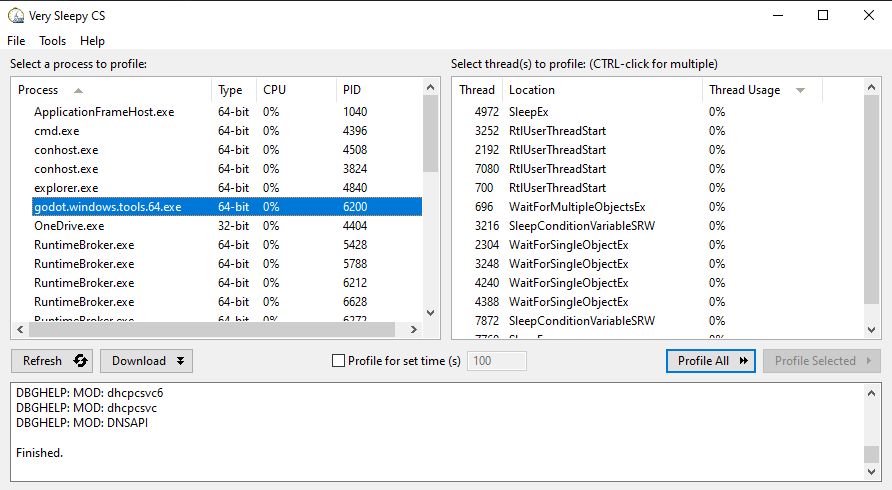Image resolution: width=892 pixels, height=490 pixels.
Task: Click the scroll up arrow in thread list
Action: click(873, 90)
